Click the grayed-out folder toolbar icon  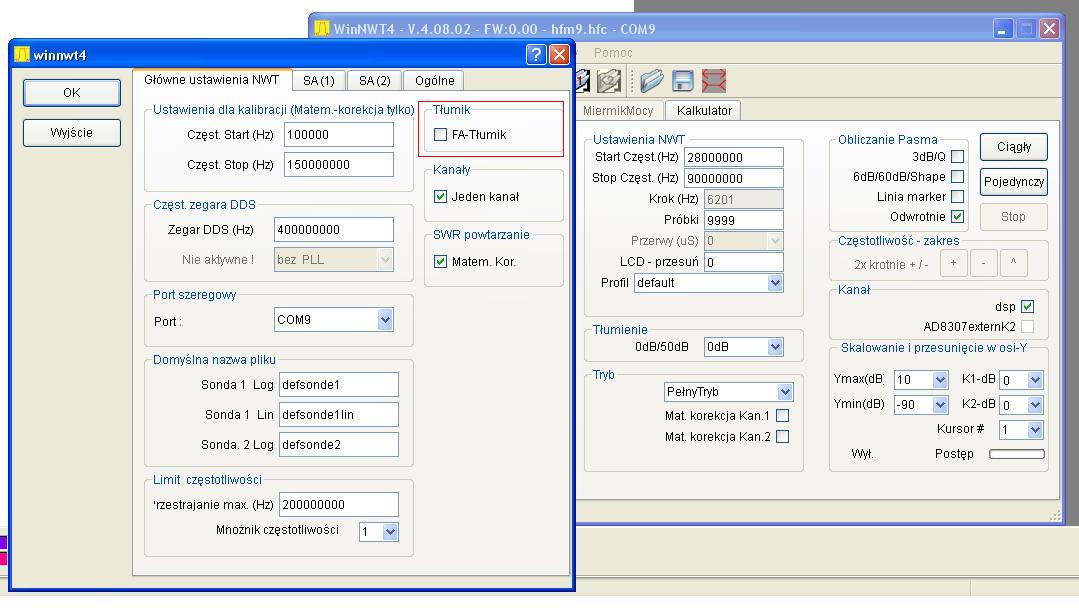(x=609, y=81)
